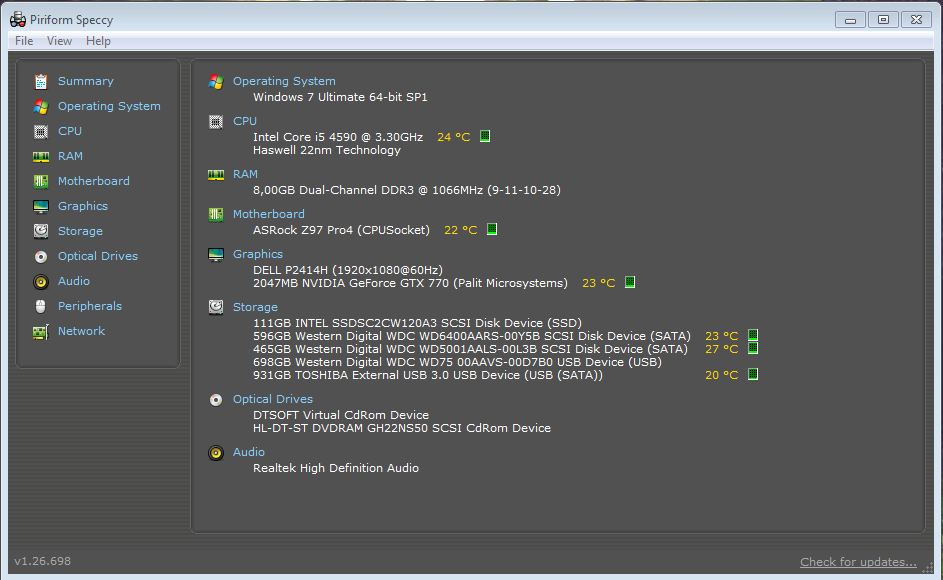Click the HL-DT-ST DVDRAM GH22NS50 line
The width and height of the screenshot is (943, 580).
402,428
